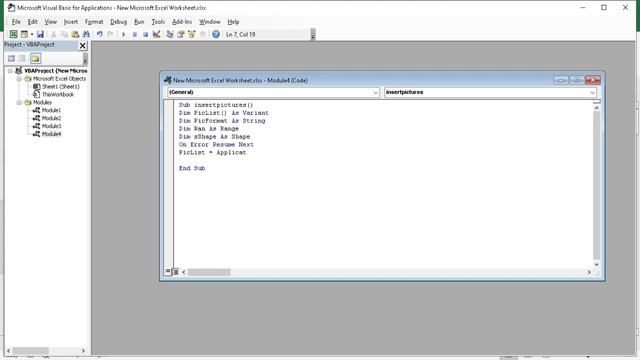Open the Tools menu
Viewport: 640px width, 360px height.
click(158, 22)
